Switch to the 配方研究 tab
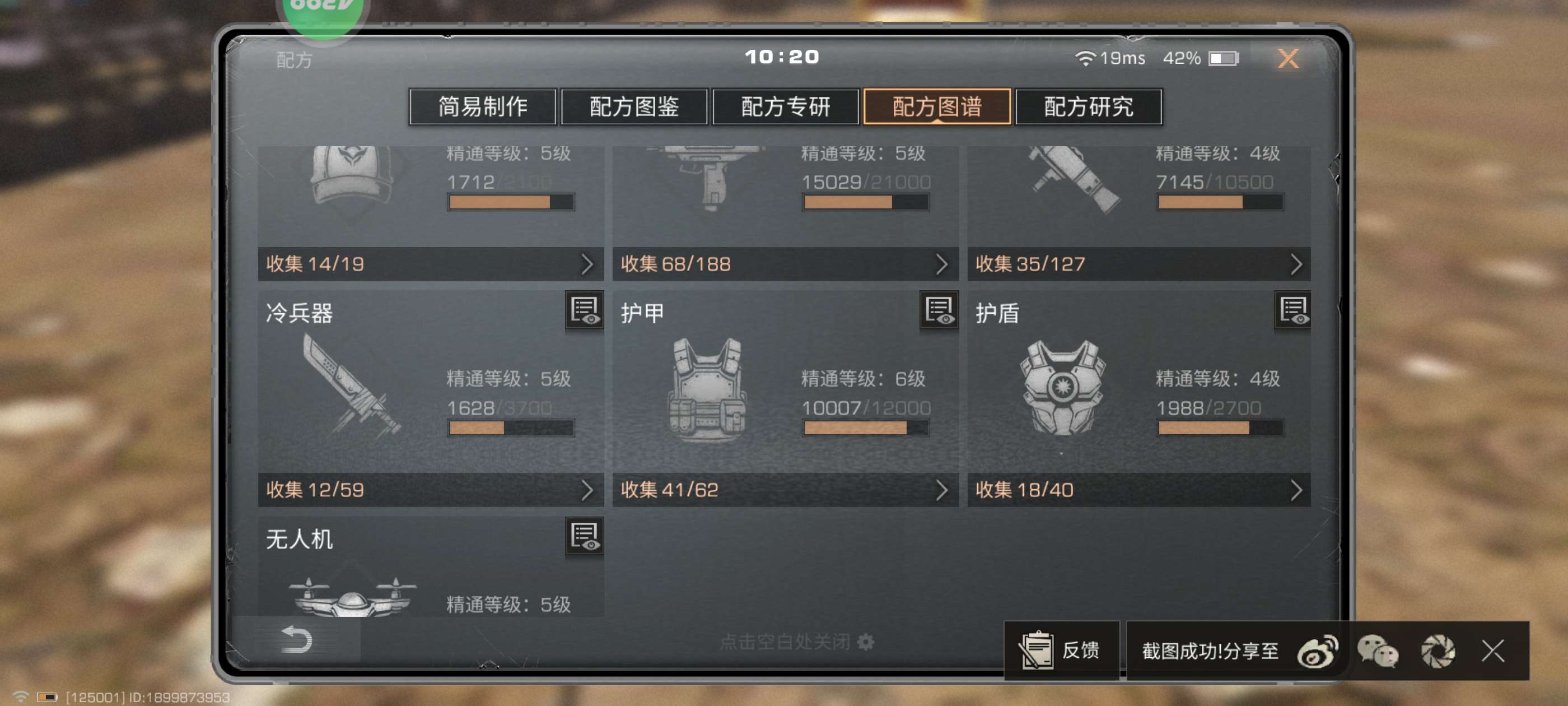The width and height of the screenshot is (1568, 706). pos(1088,106)
